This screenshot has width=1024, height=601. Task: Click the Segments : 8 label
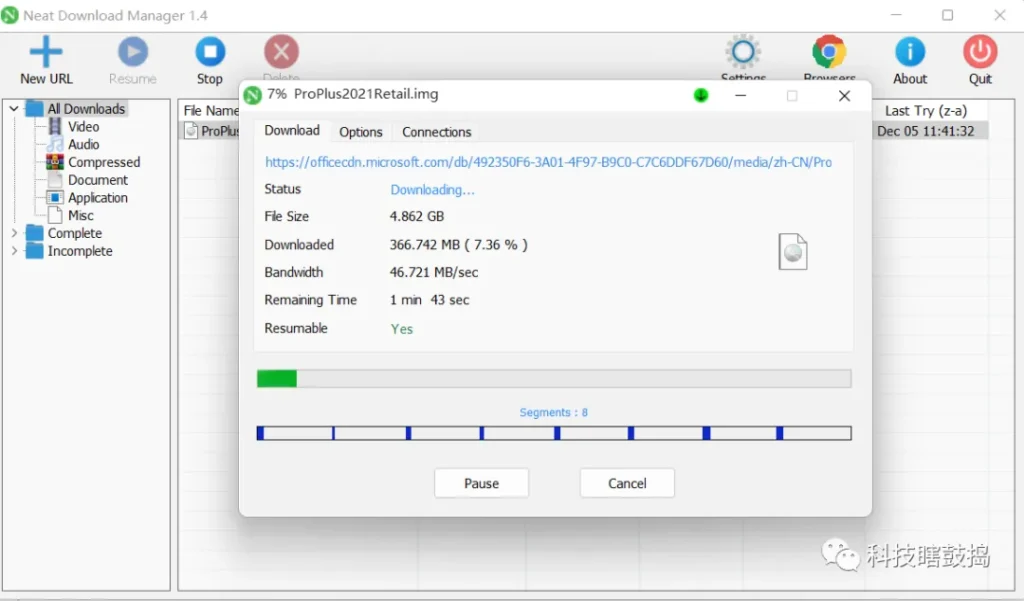click(553, 412)
